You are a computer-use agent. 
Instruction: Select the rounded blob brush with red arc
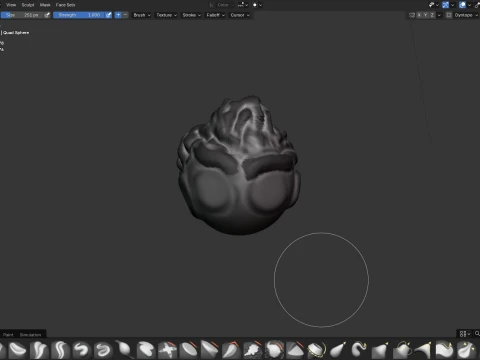pos(274,350)
